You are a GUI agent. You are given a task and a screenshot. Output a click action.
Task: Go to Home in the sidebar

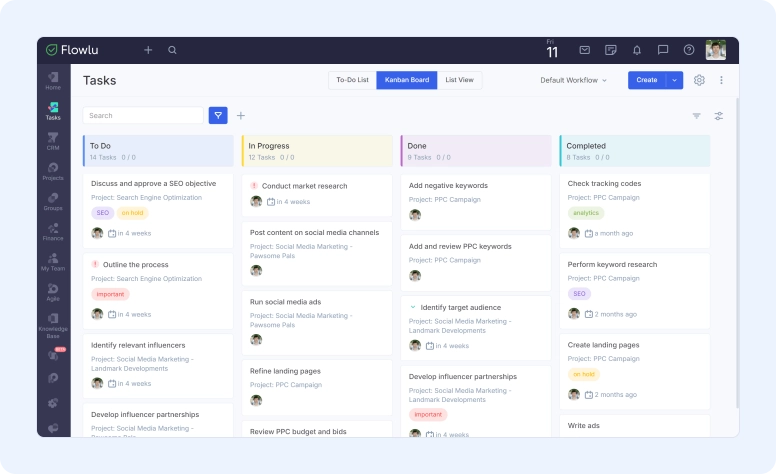tap(53, 81)
